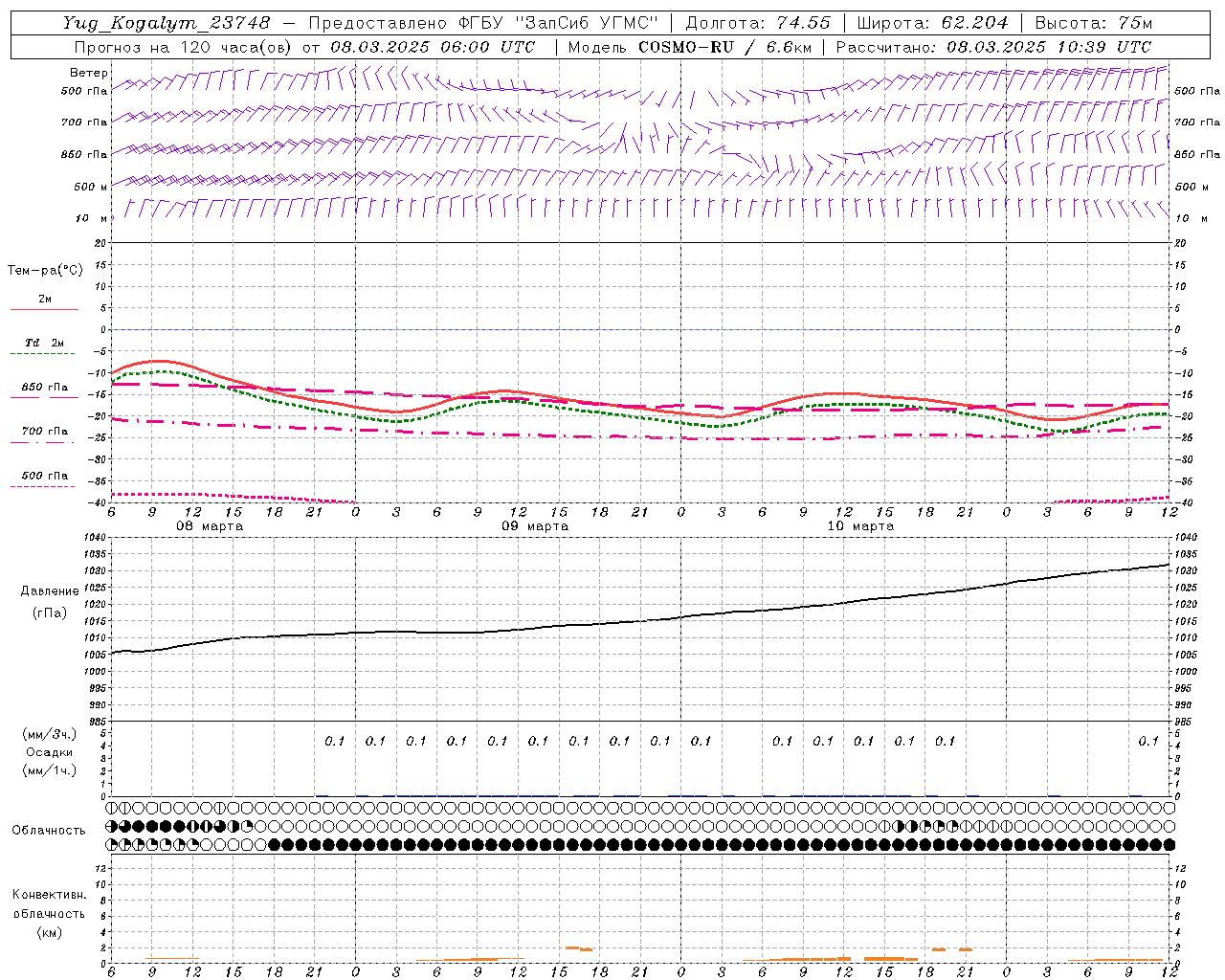Click the 09 марта date label
This screenshot has height=980, width=1225.
click(535, 526)
